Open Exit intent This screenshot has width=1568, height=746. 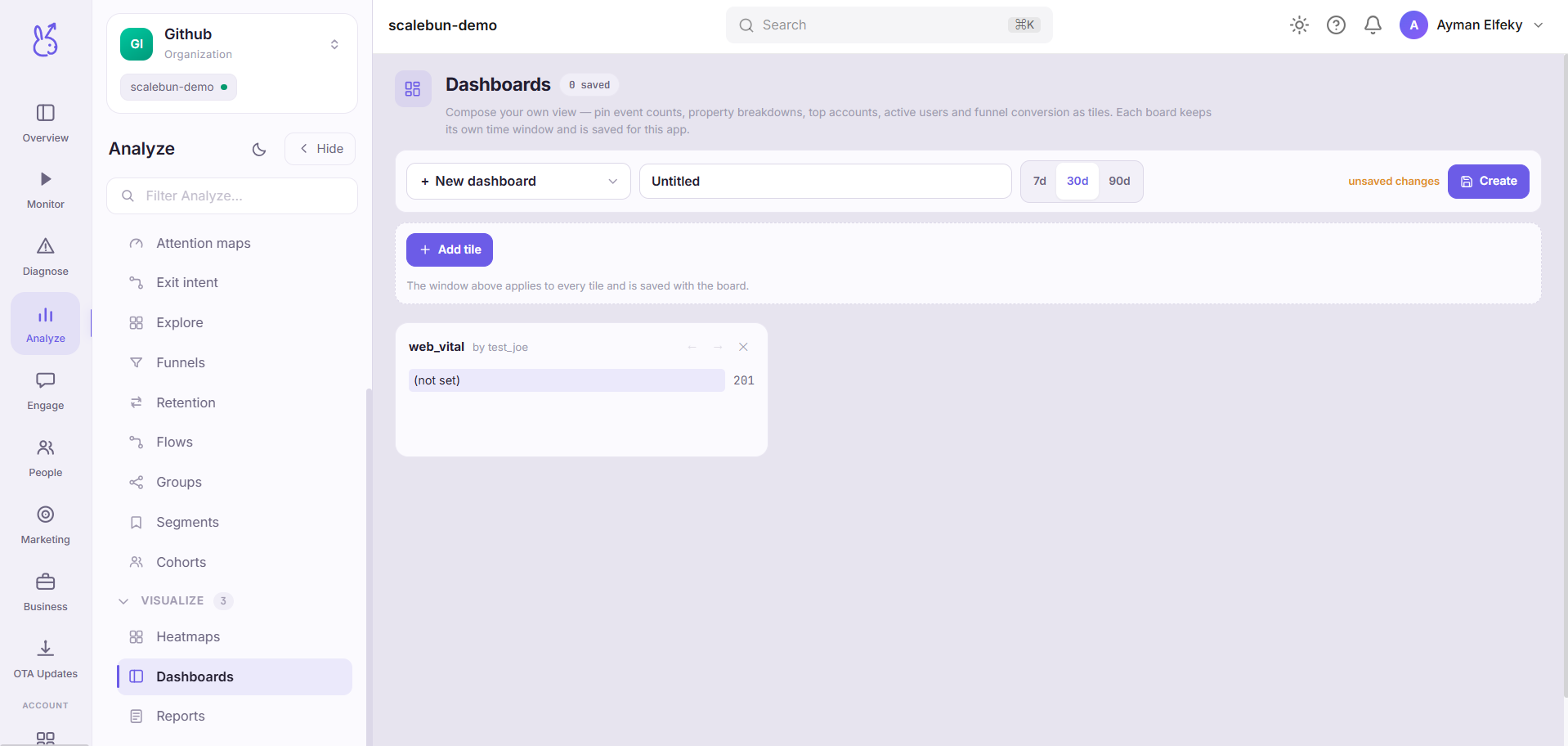point(235,283)
